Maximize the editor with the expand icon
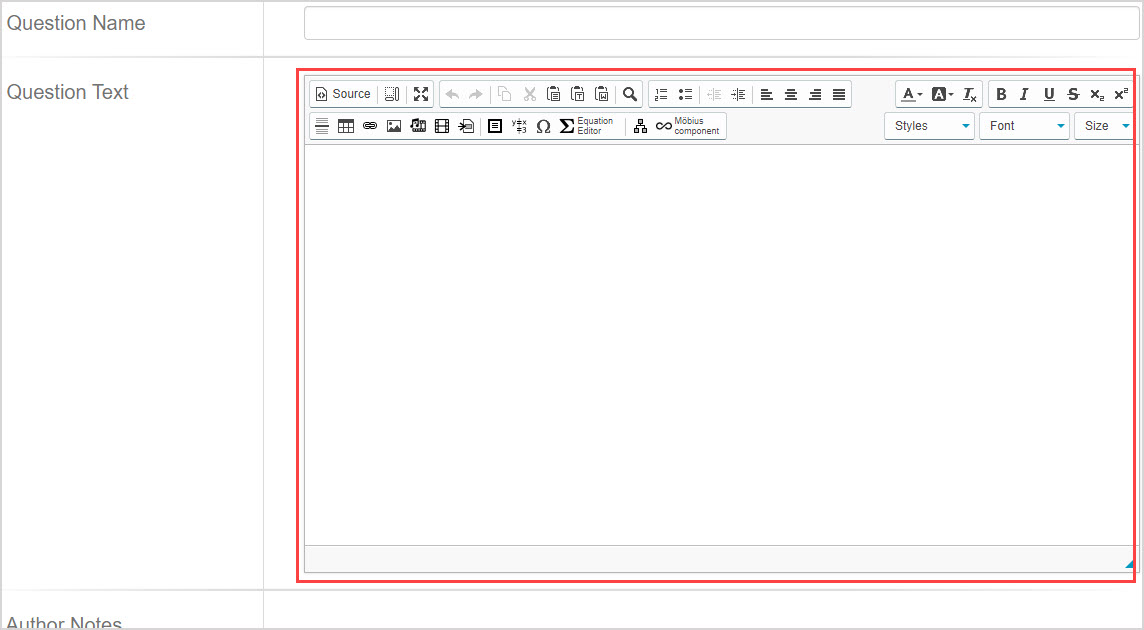Image resolution: width=1144 pixels, height=630 pixels. click(x=421, y=94)
